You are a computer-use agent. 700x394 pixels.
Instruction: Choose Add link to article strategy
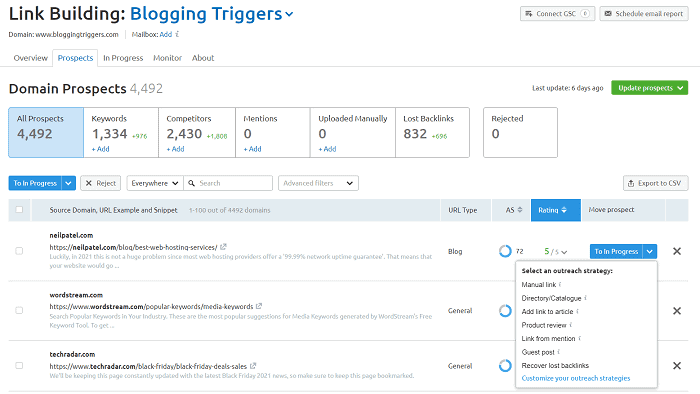click(x=547, y=311)
